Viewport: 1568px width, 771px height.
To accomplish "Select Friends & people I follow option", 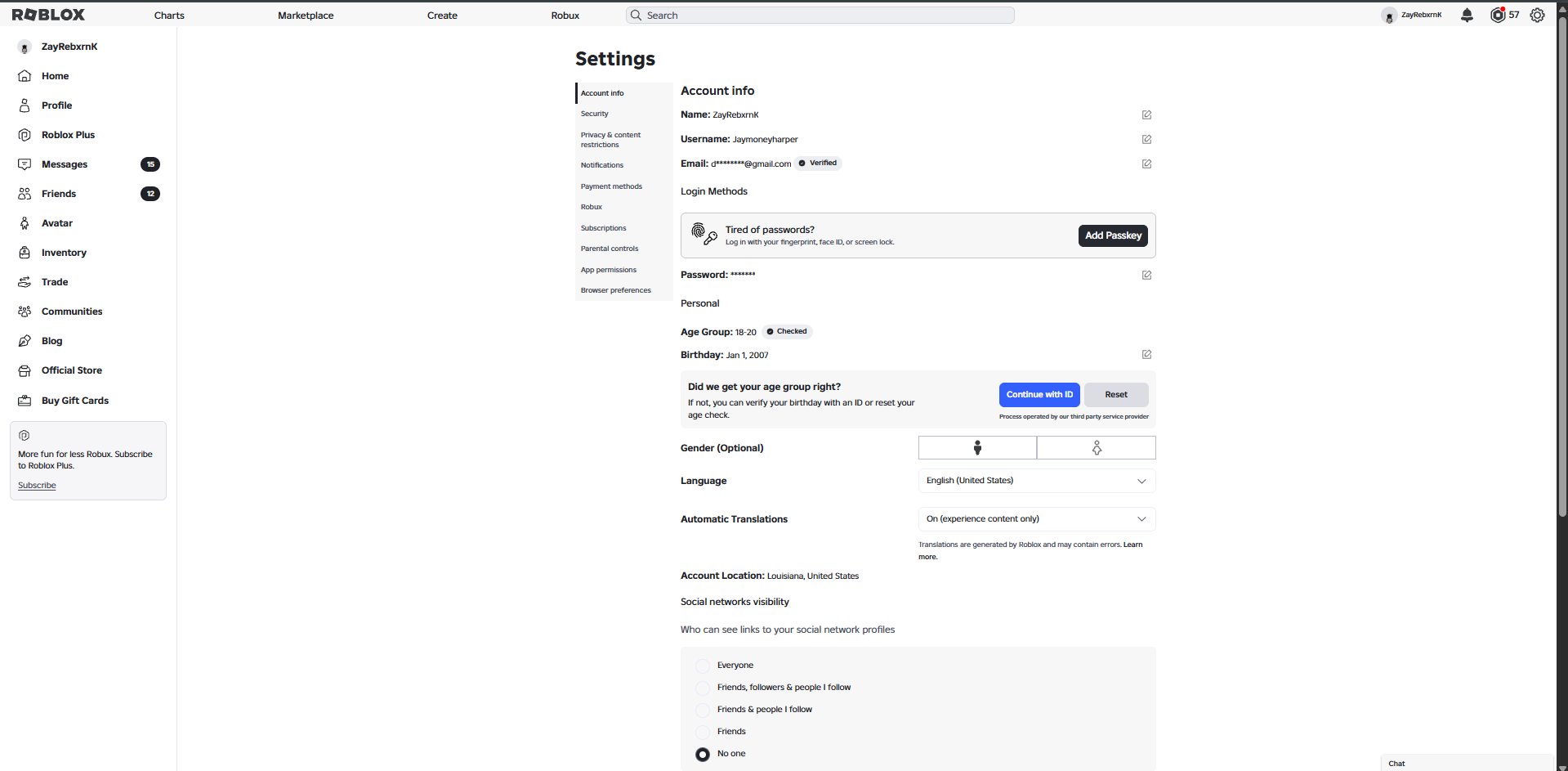I will 703,710.
